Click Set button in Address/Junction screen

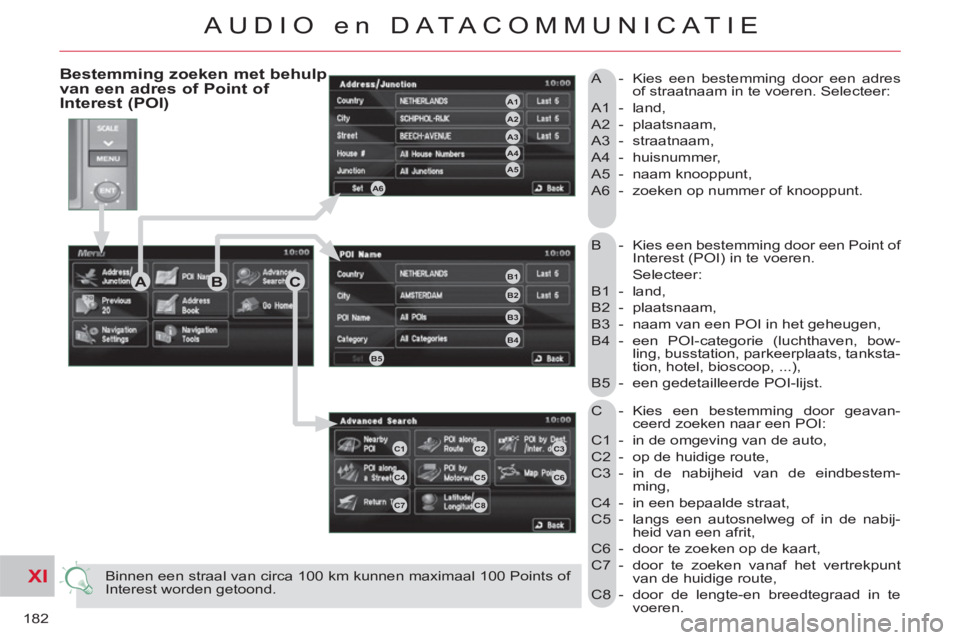pyautogui.click(x=359, y=188)
